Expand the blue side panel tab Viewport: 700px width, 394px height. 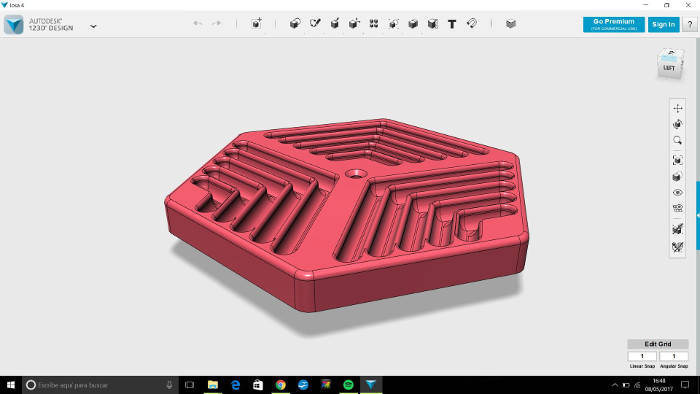click(x=698, y=216)
